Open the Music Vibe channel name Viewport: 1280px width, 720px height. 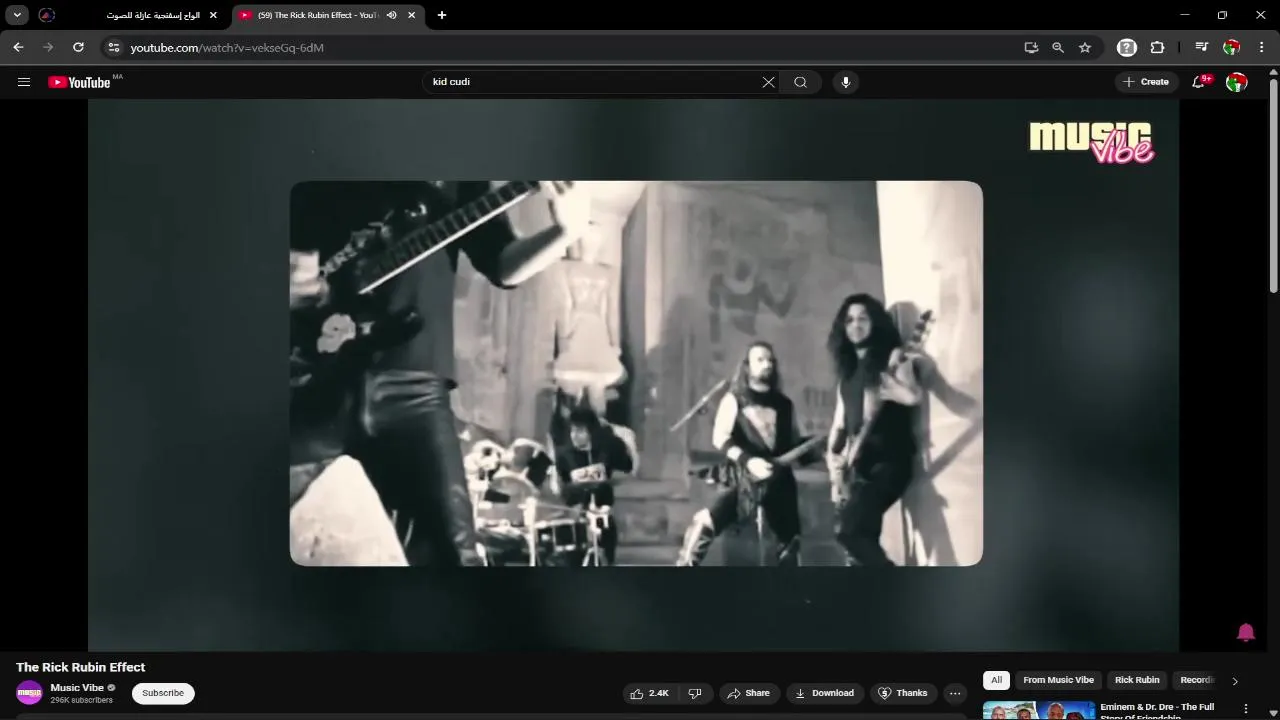click(x=77, y=688)
